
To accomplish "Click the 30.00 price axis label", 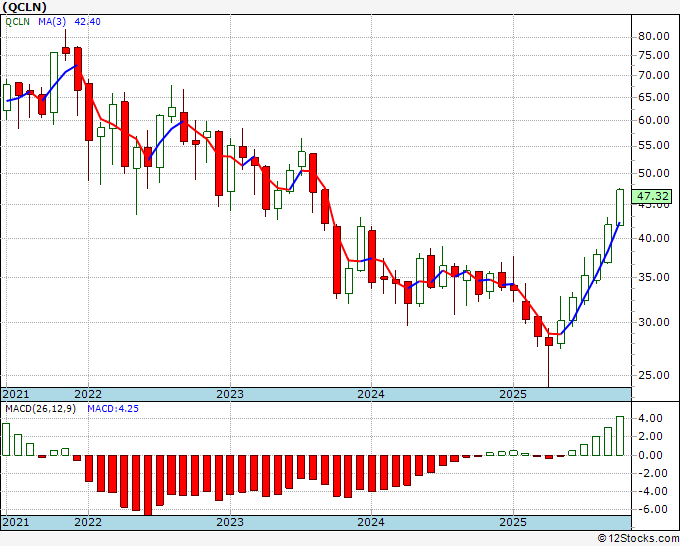I will (x=654, y=322).
